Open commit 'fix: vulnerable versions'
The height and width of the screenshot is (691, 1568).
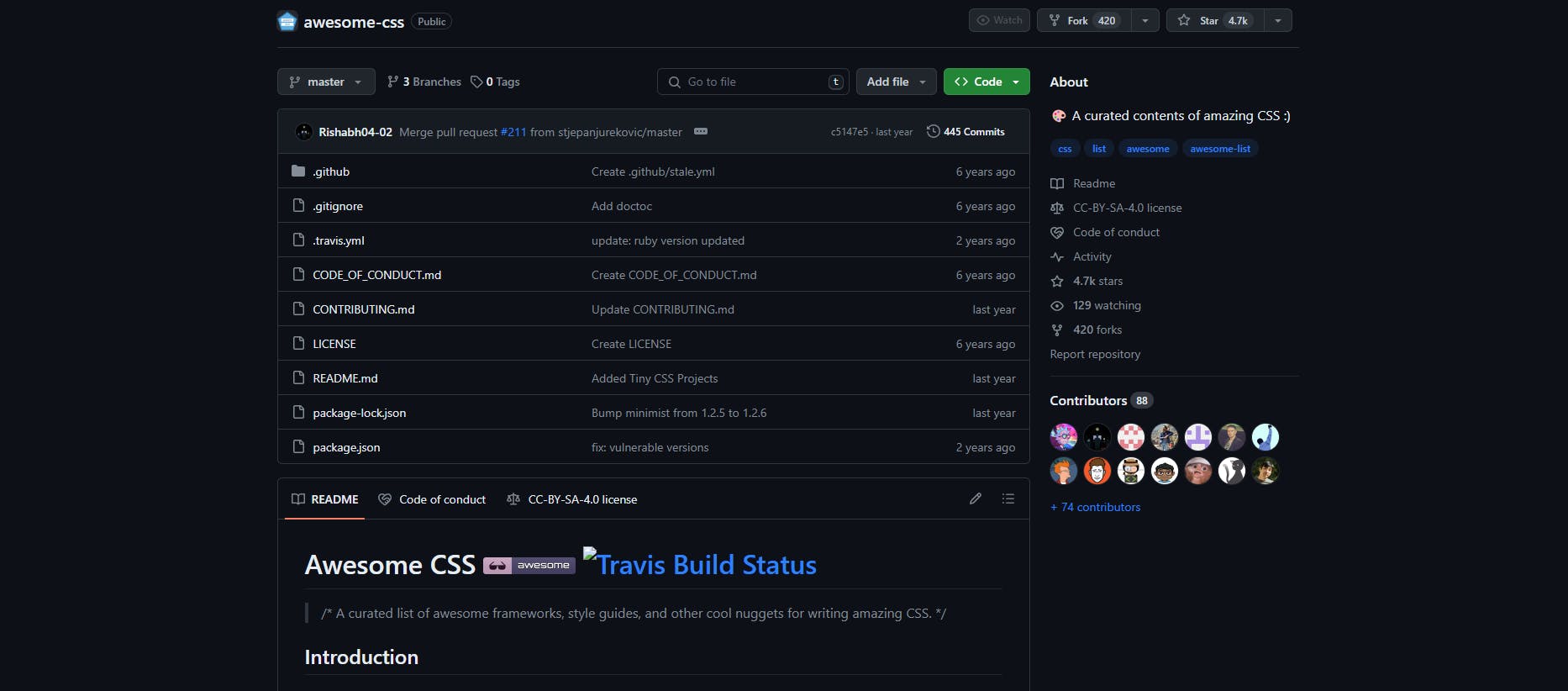pyautogui.click(x=650, y=447)
